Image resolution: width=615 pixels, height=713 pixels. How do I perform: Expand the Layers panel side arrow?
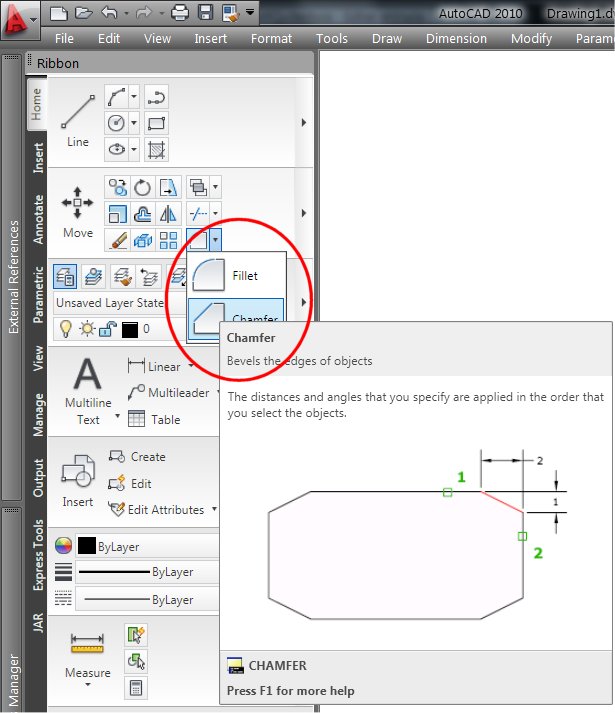click(304, 302)
